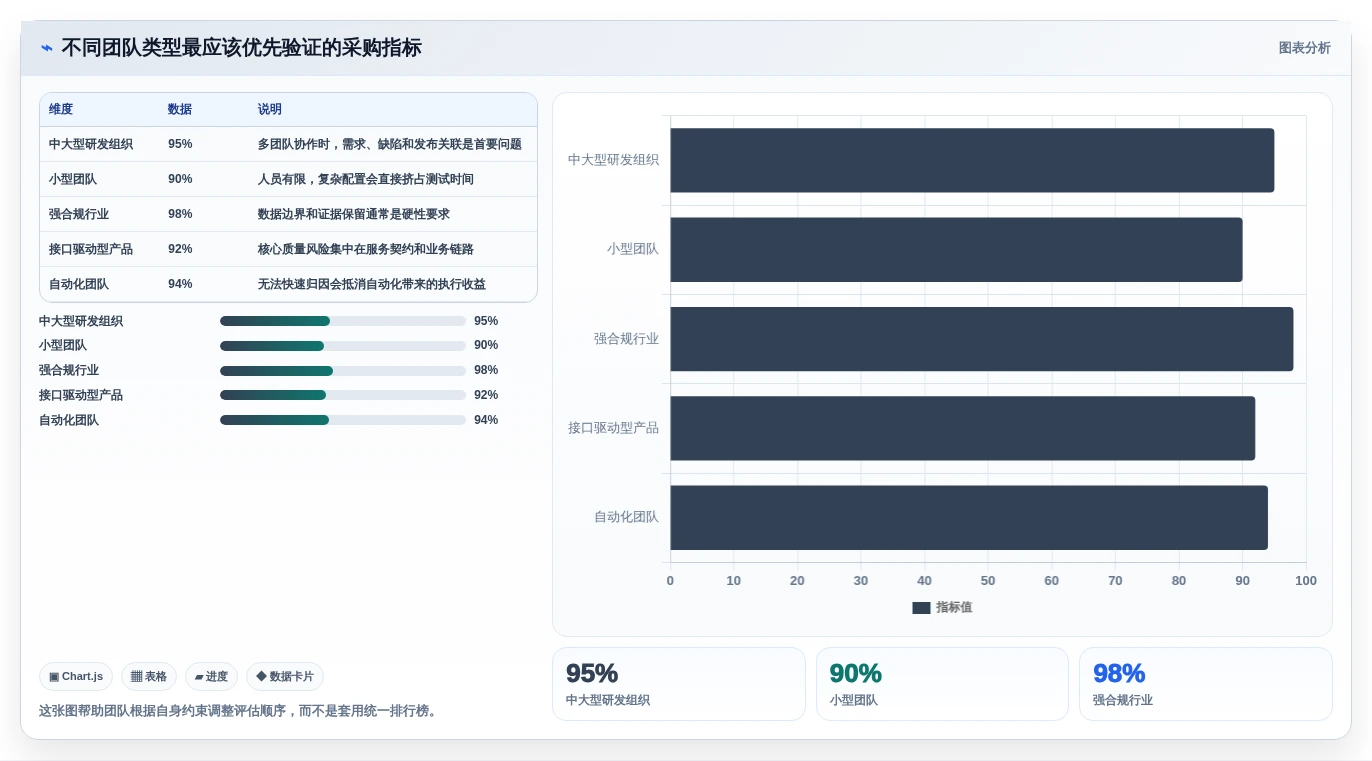The width and height of the screenshot is (1372, 761).
Task: Click the 95% 中大型研发组织 data card
Action: (678, 684)
